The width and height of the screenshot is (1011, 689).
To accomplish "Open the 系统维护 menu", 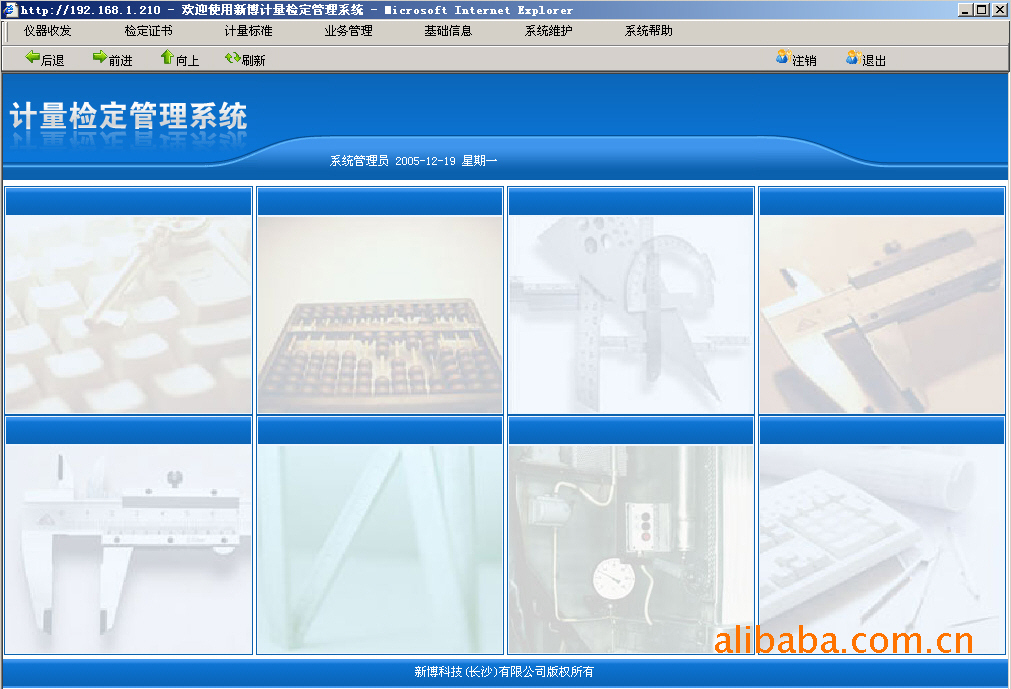I will 548,31.
